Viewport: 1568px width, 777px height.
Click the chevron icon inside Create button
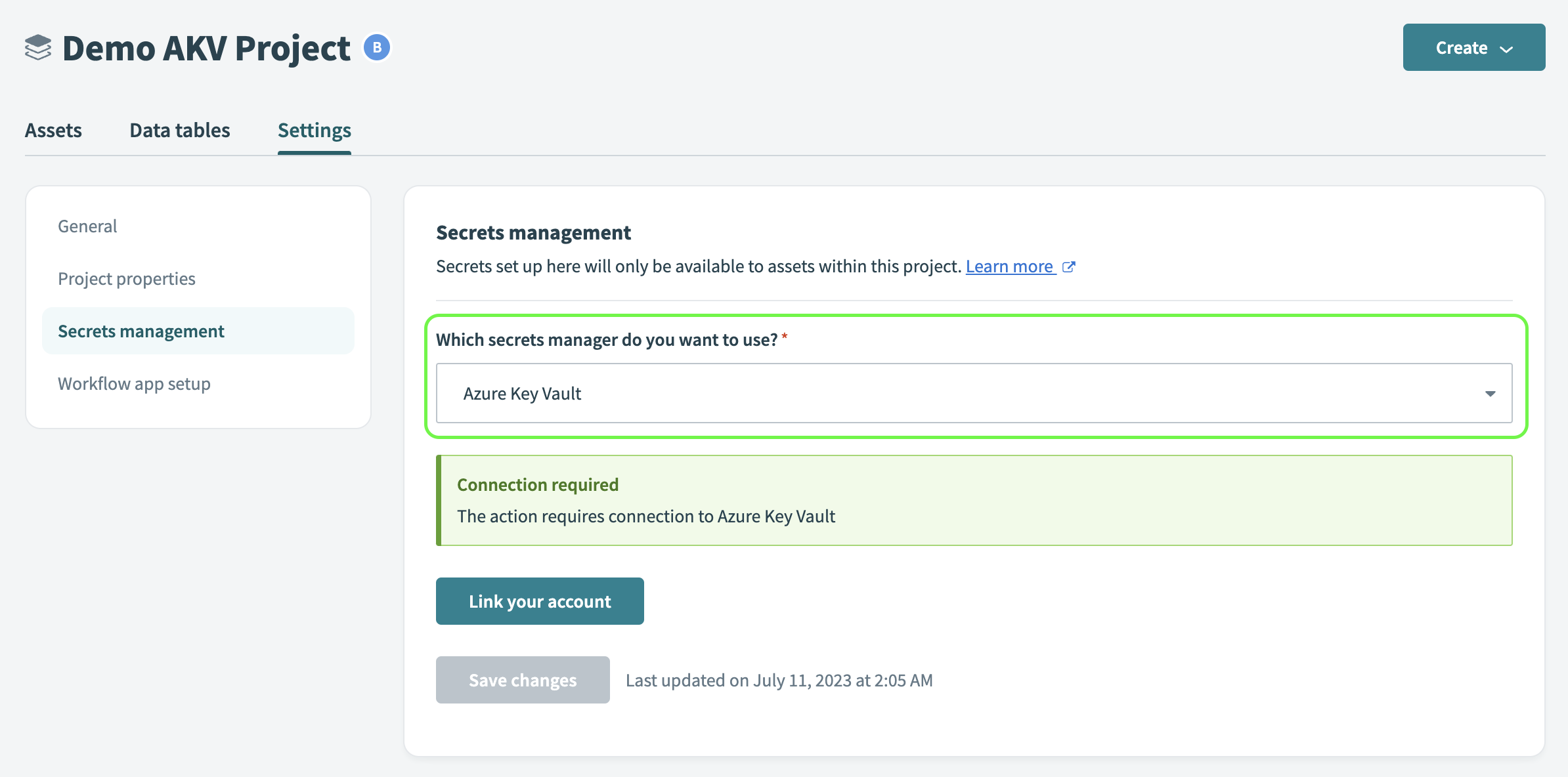1506,48
